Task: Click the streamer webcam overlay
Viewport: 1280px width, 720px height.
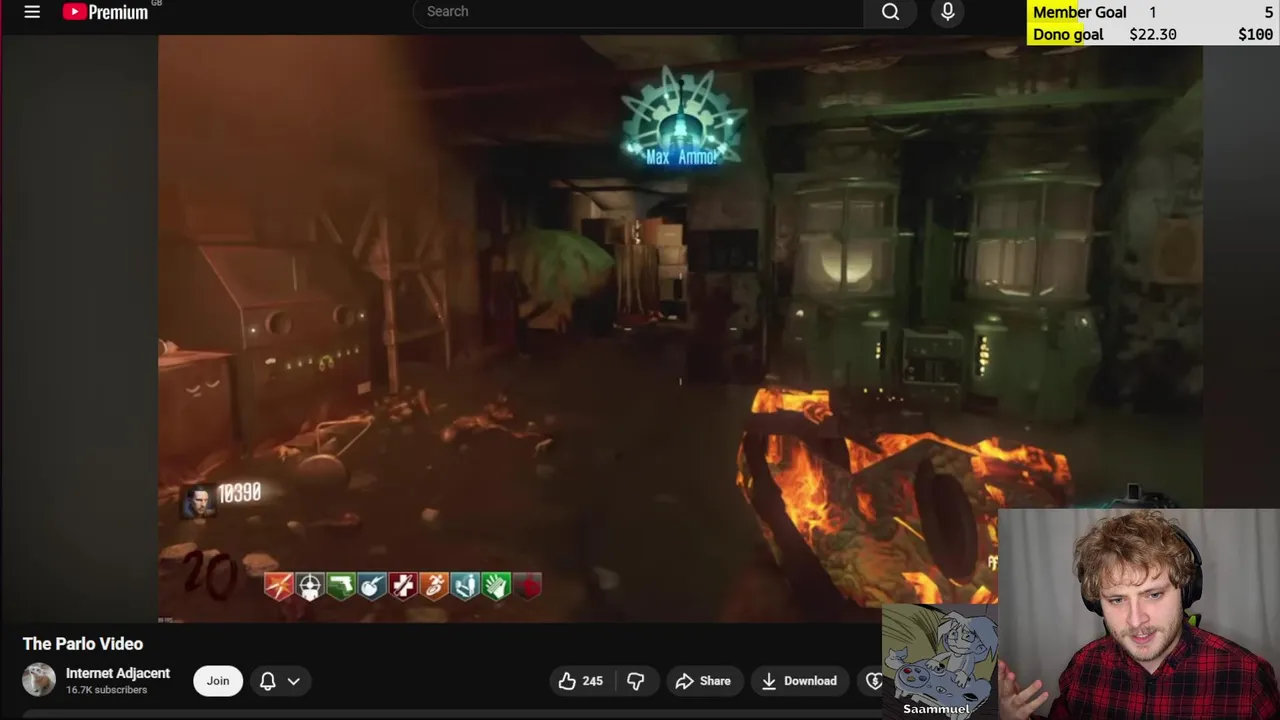Action: pos(1139,614)
